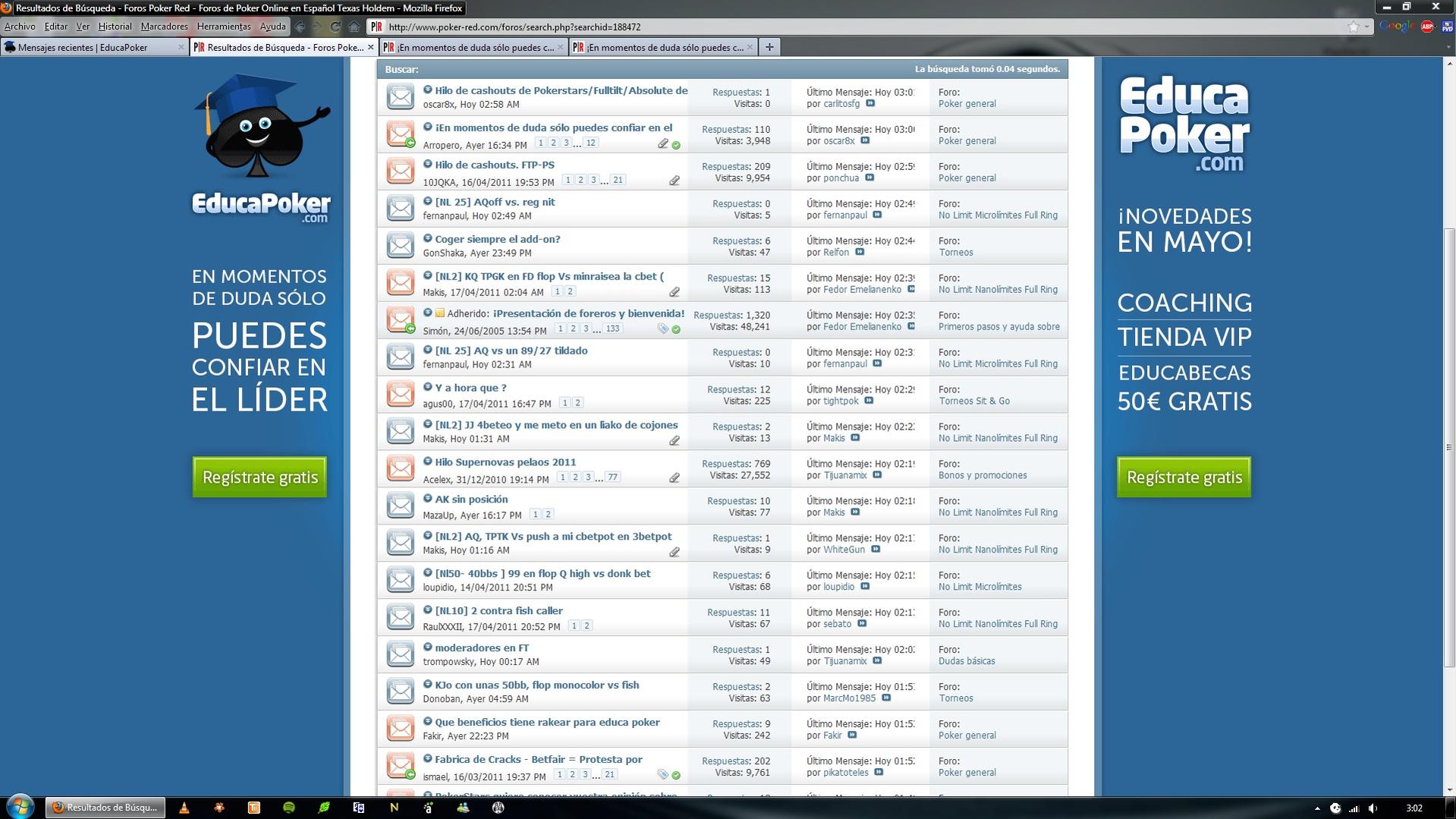The width and height of the screenshot is (1456, 819).
Task: Bookmark this page with the star icon
Action: pos(1354,27)
